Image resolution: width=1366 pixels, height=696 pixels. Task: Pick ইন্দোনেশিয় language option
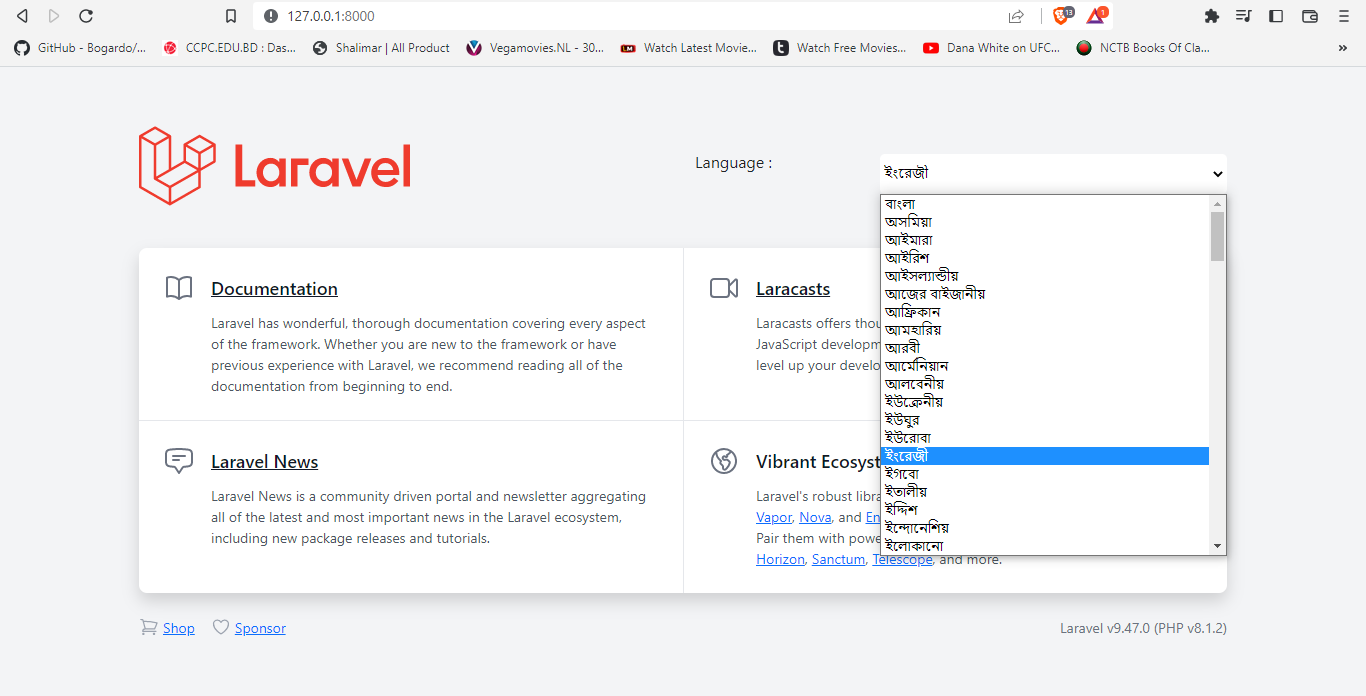tap(1045, 528)
